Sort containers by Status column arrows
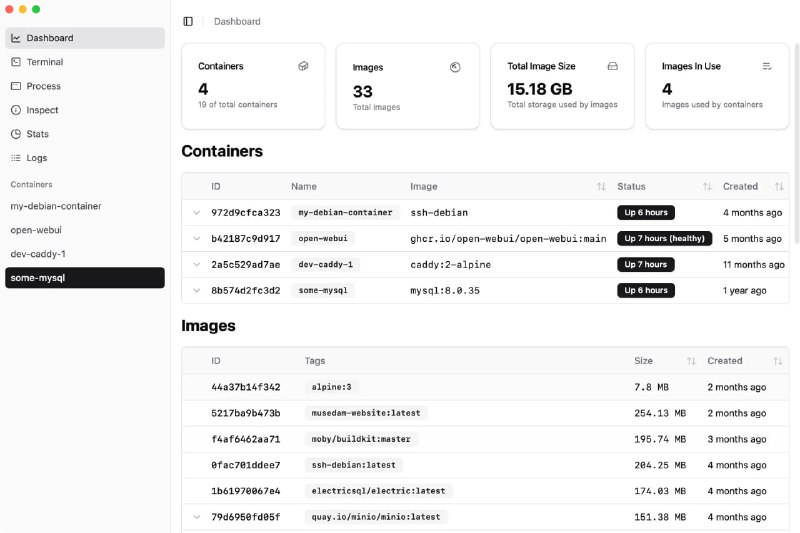 [707, 187]
